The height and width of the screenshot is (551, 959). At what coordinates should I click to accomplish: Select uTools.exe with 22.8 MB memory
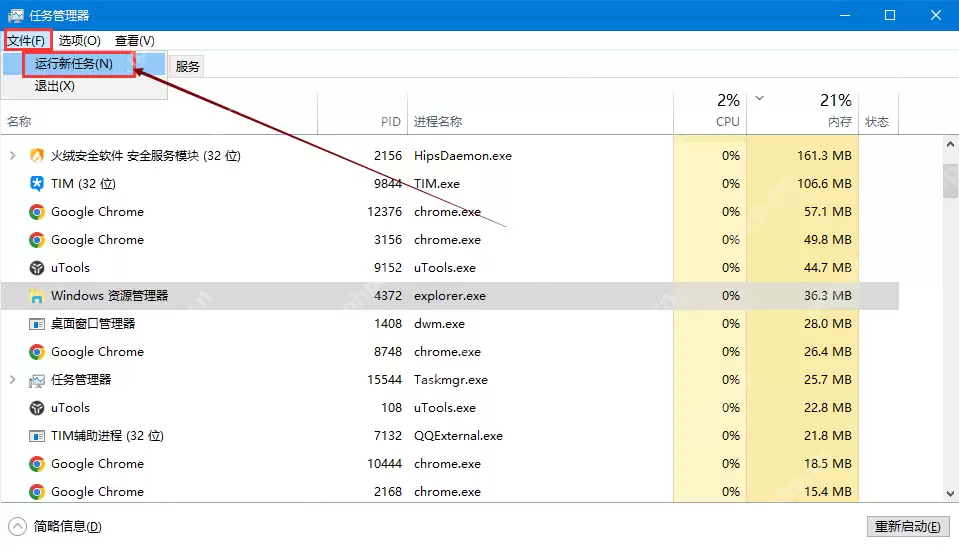tap(445, 408)
